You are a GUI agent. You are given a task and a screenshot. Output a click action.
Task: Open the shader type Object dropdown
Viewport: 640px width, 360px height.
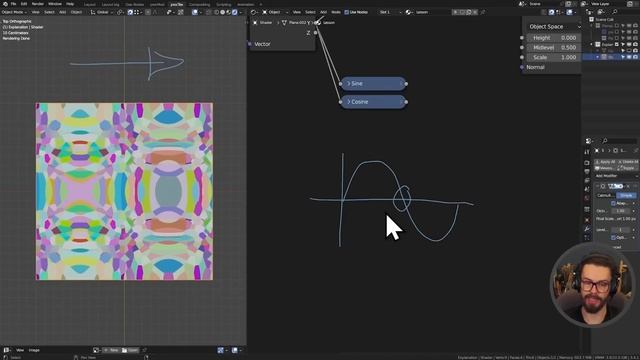tap(275, 12)
